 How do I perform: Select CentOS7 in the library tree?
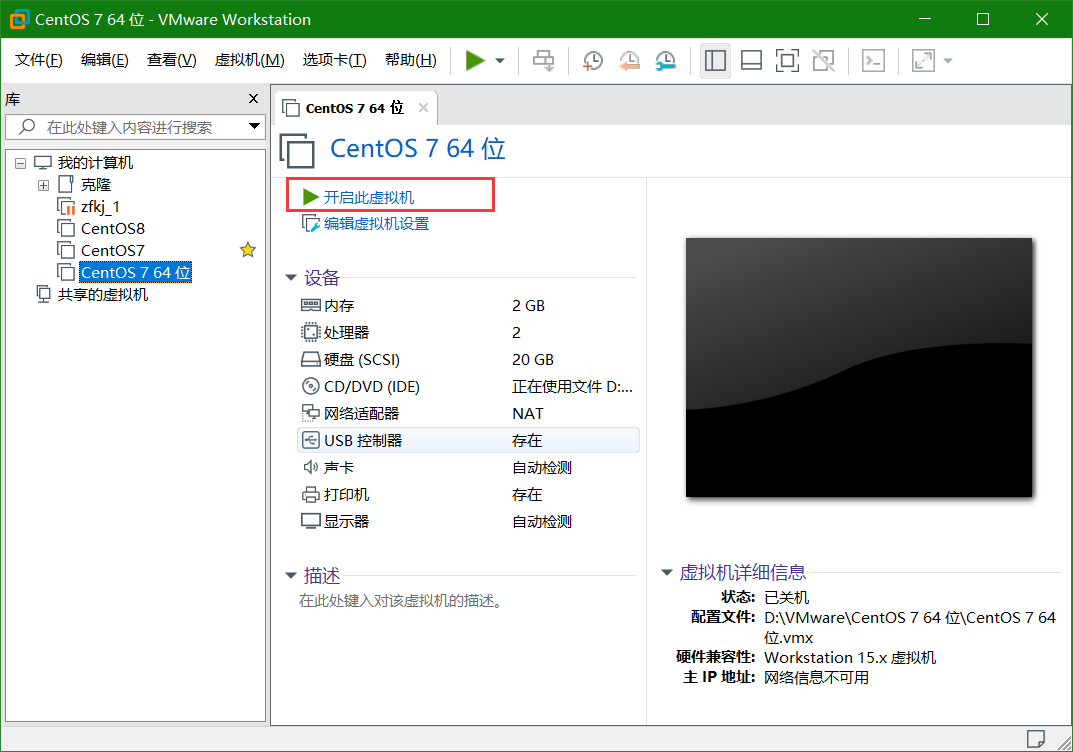point(112,250)
